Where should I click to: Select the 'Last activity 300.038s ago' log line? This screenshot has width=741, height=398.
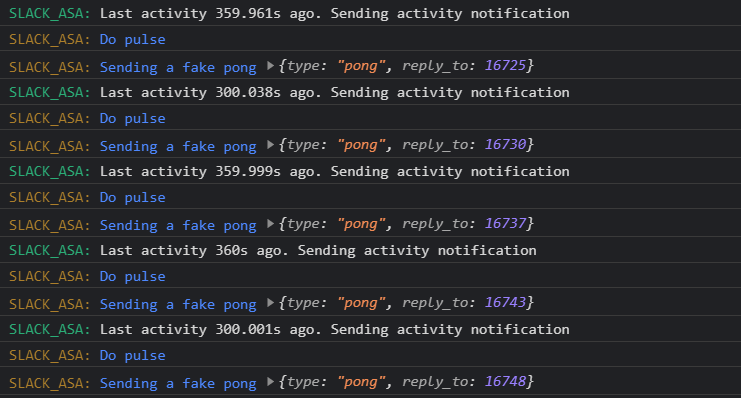click(370, 92)
